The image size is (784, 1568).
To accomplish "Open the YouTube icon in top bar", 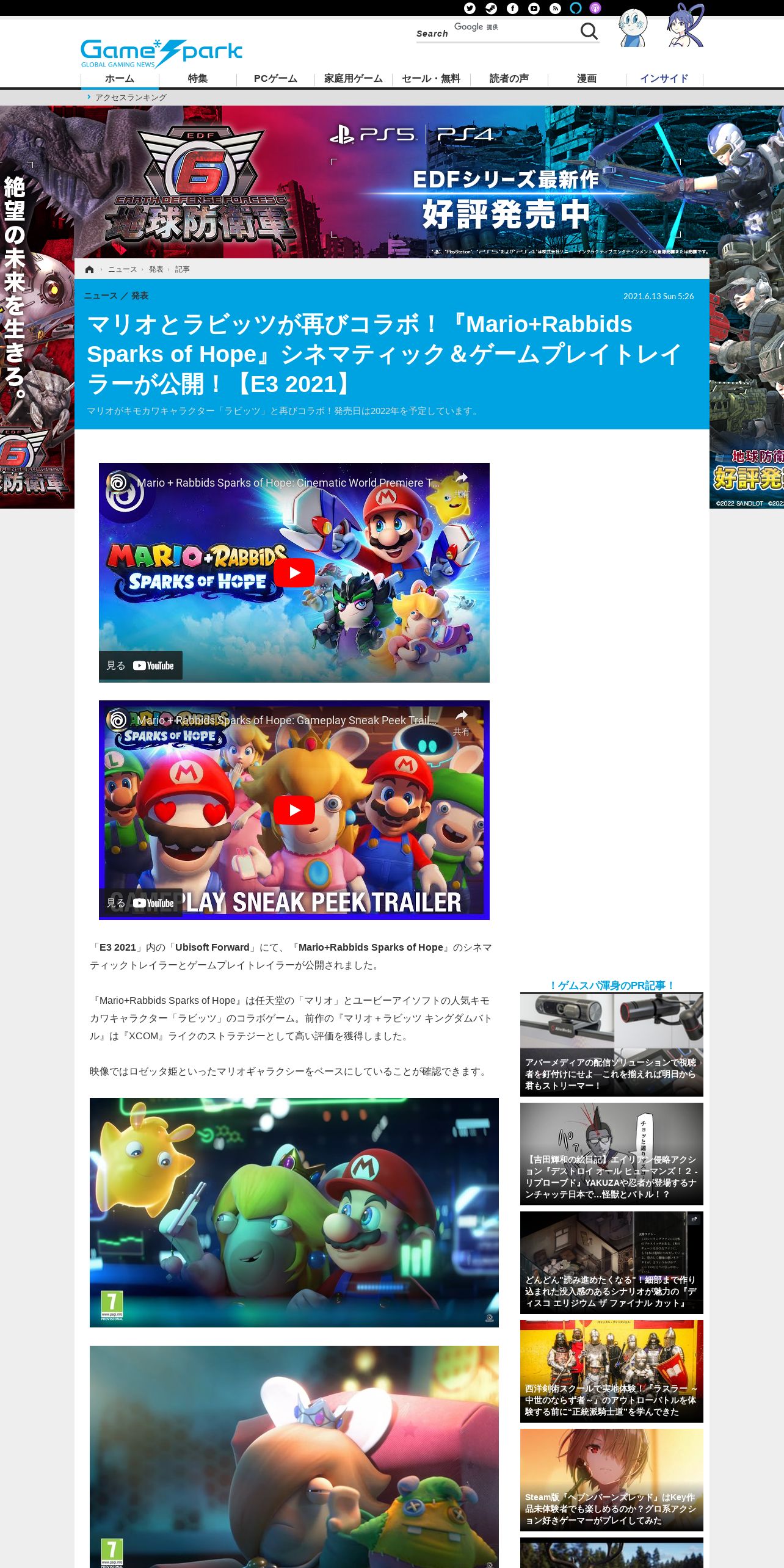I will click(534, 8).
